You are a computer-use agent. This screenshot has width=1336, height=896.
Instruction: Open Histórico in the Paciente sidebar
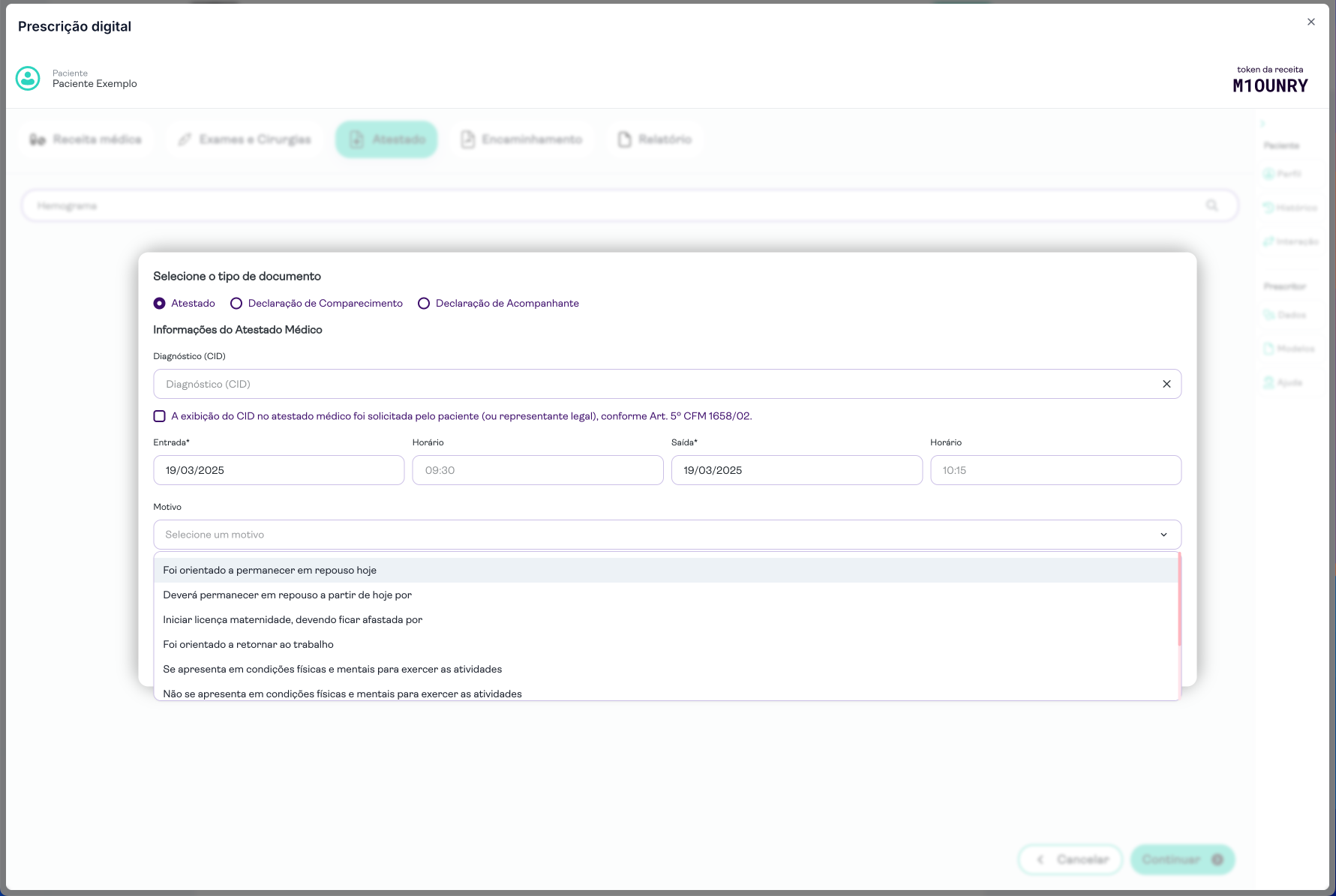coord(1289,208)
